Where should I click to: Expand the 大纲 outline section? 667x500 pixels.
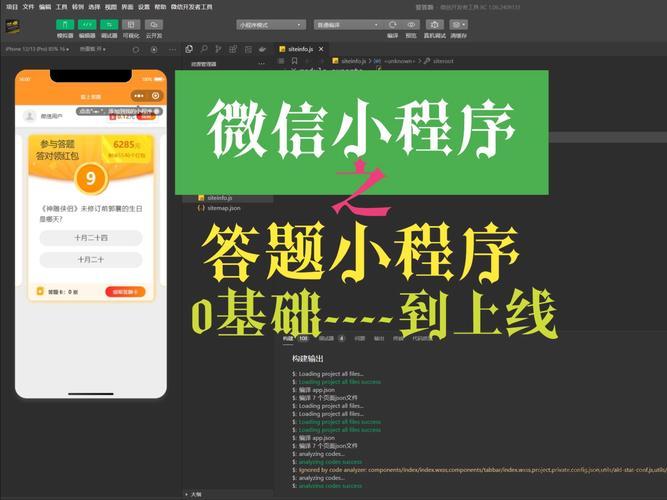click(x=196, y=494)
